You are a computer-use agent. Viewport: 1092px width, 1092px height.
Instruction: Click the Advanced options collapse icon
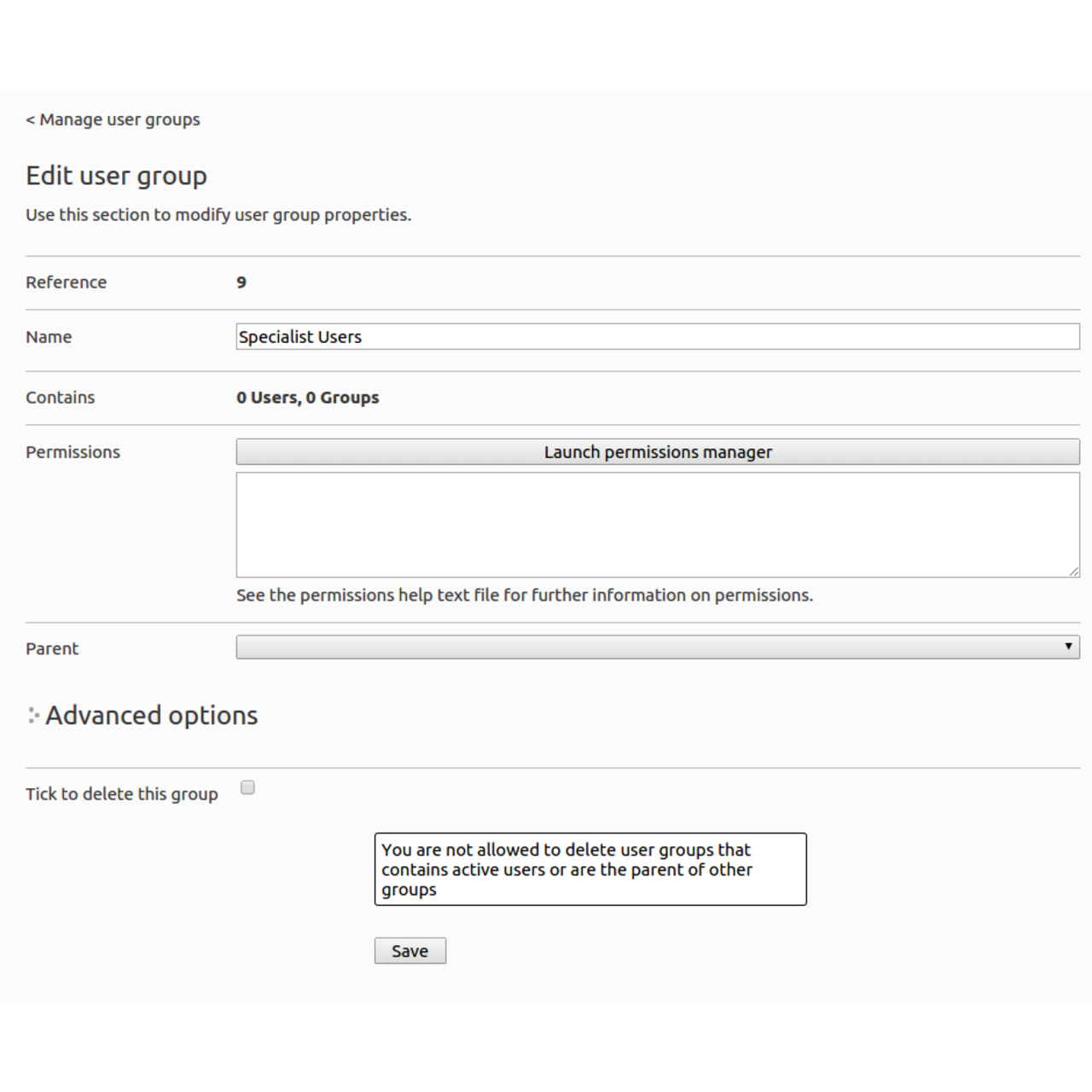click(33, 716)
